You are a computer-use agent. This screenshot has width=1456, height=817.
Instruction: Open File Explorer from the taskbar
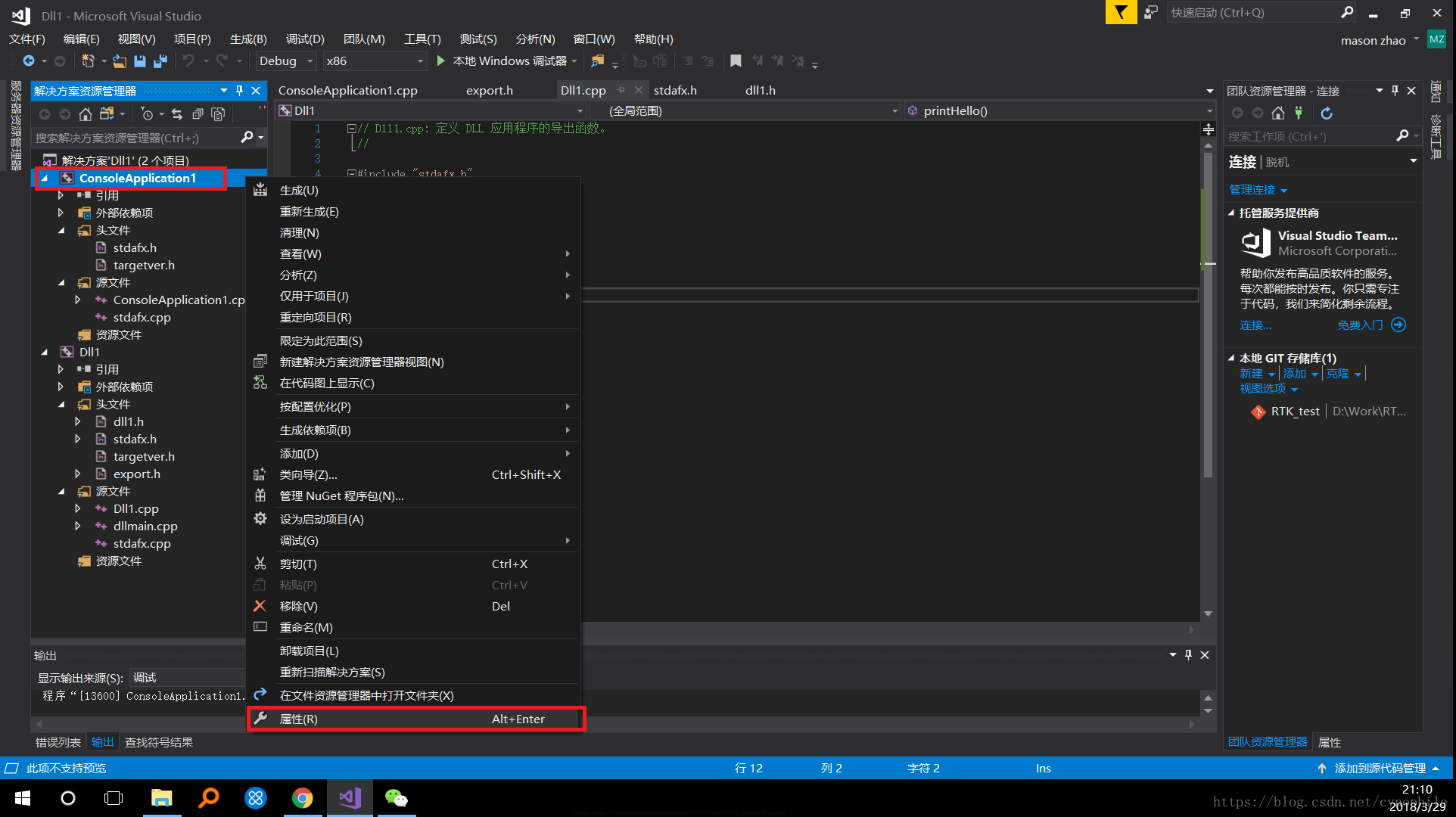(x=161, y=798)
